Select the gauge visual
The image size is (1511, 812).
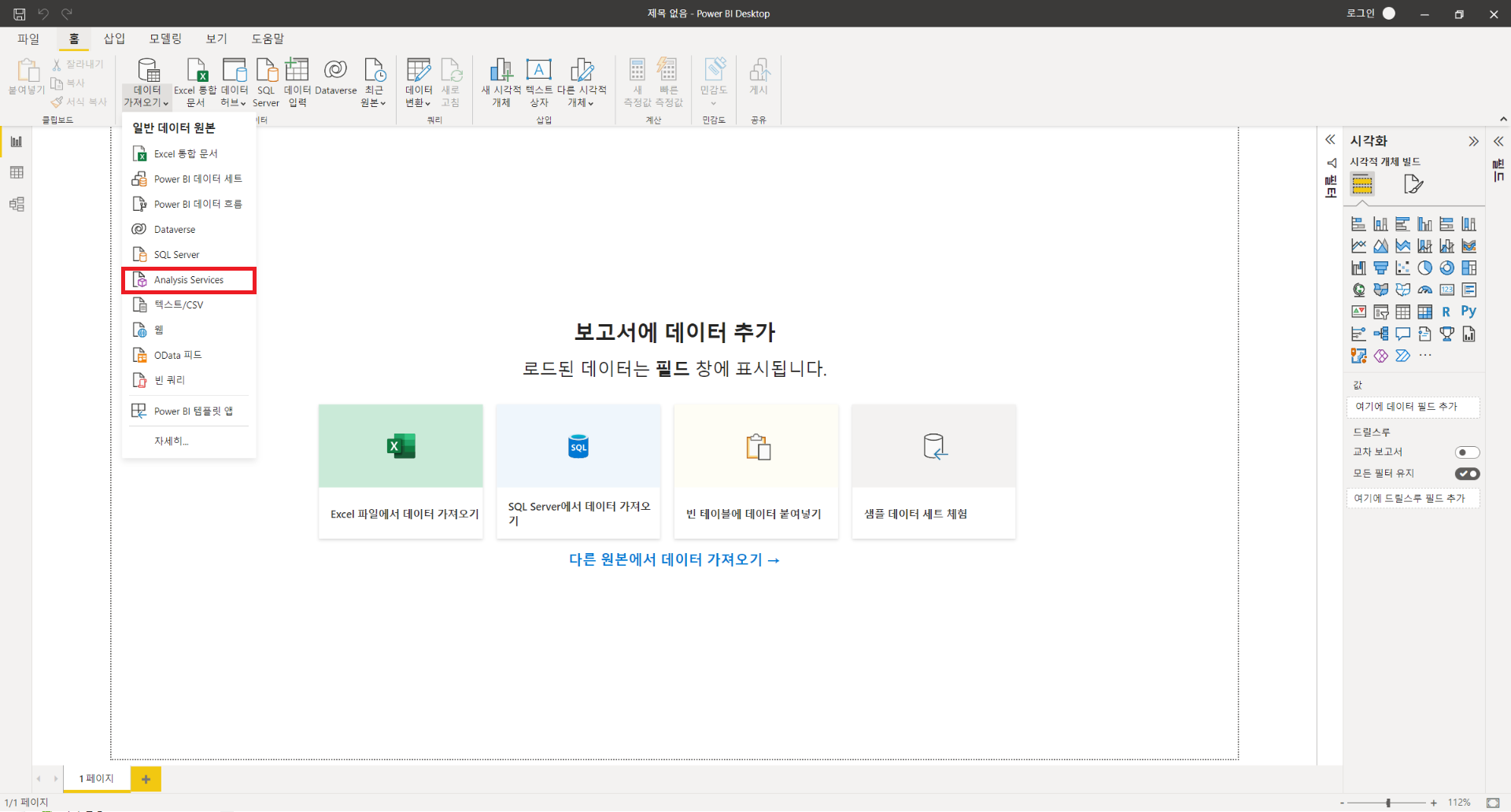[x=1424, y=290]
